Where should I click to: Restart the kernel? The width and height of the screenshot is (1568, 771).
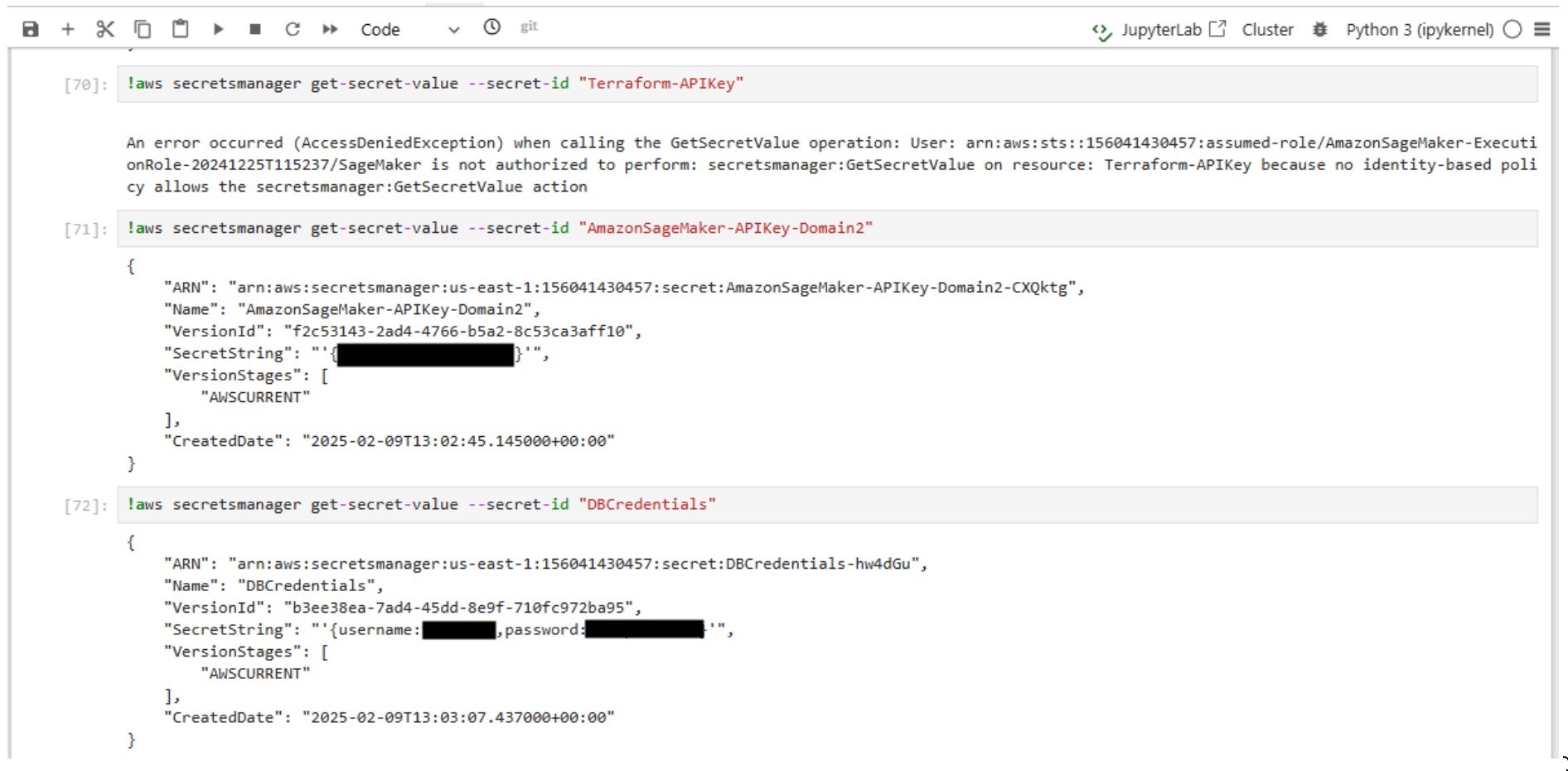point(293,30)
